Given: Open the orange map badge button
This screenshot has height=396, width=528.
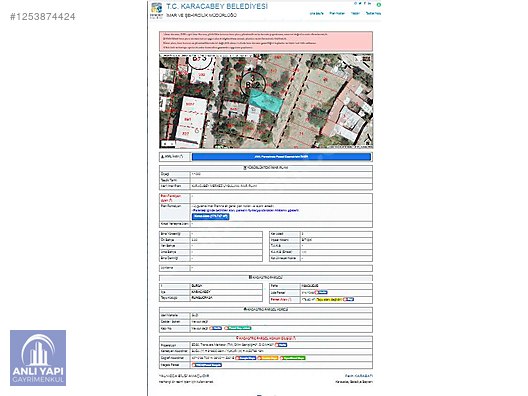Looking at the screenshot, I should 268,358.
